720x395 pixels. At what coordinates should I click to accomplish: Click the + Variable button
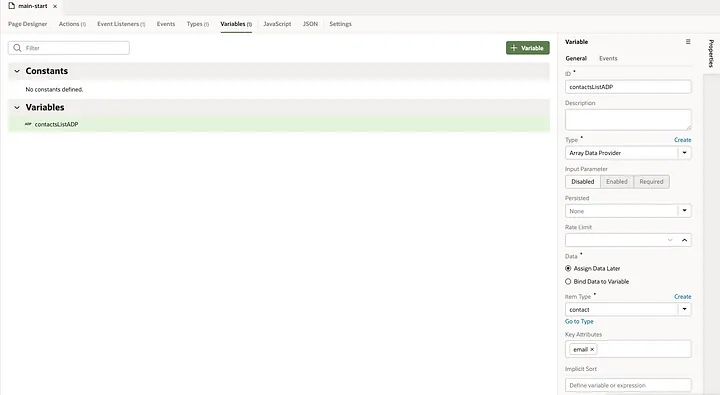pyautogui.click(x=528, y=48)
